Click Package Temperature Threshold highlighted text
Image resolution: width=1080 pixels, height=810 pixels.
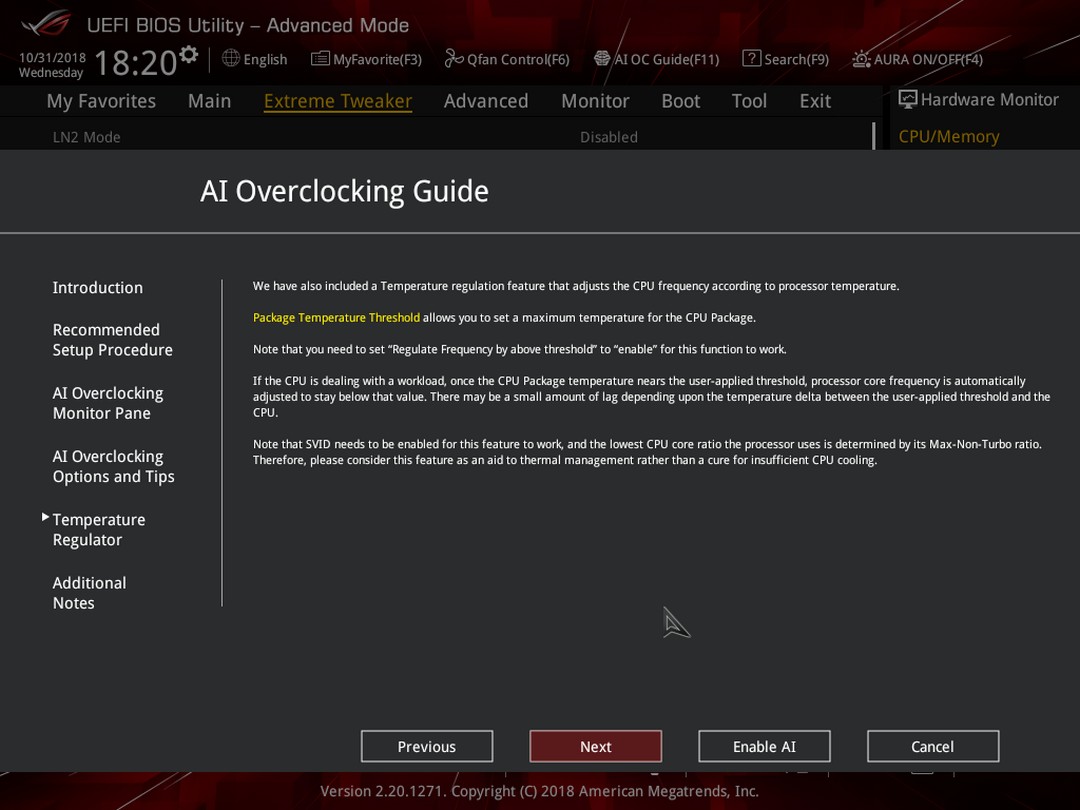click(336, 318)
